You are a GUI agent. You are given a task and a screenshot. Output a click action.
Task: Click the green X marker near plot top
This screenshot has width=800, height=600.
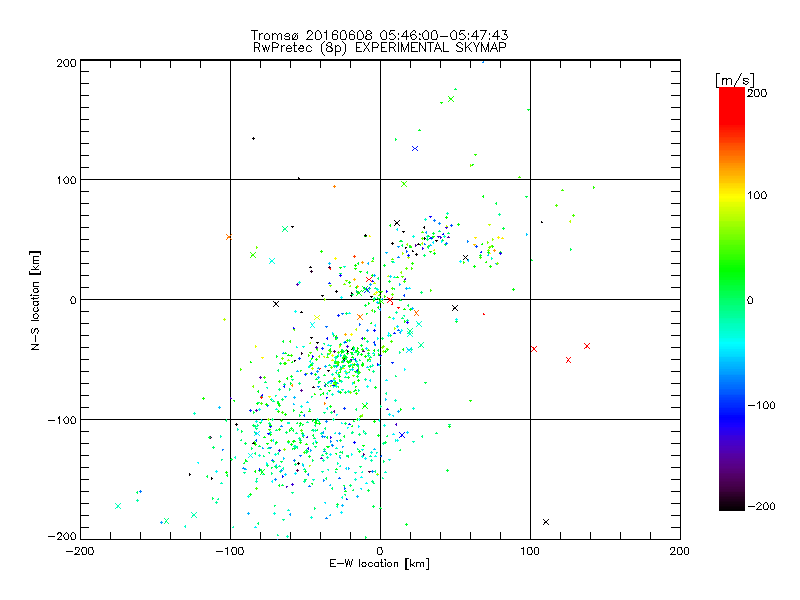point(451,99)
